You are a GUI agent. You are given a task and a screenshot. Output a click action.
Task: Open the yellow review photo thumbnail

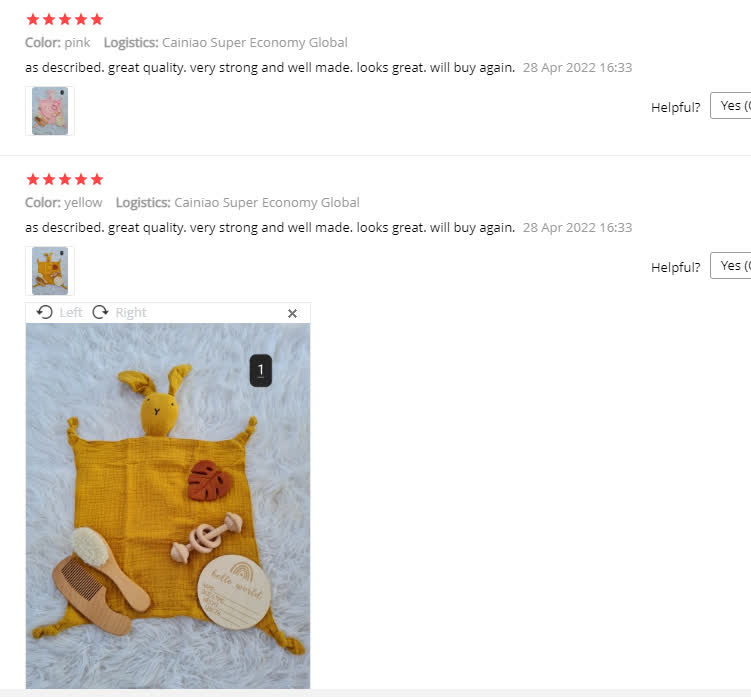(50, 271)
